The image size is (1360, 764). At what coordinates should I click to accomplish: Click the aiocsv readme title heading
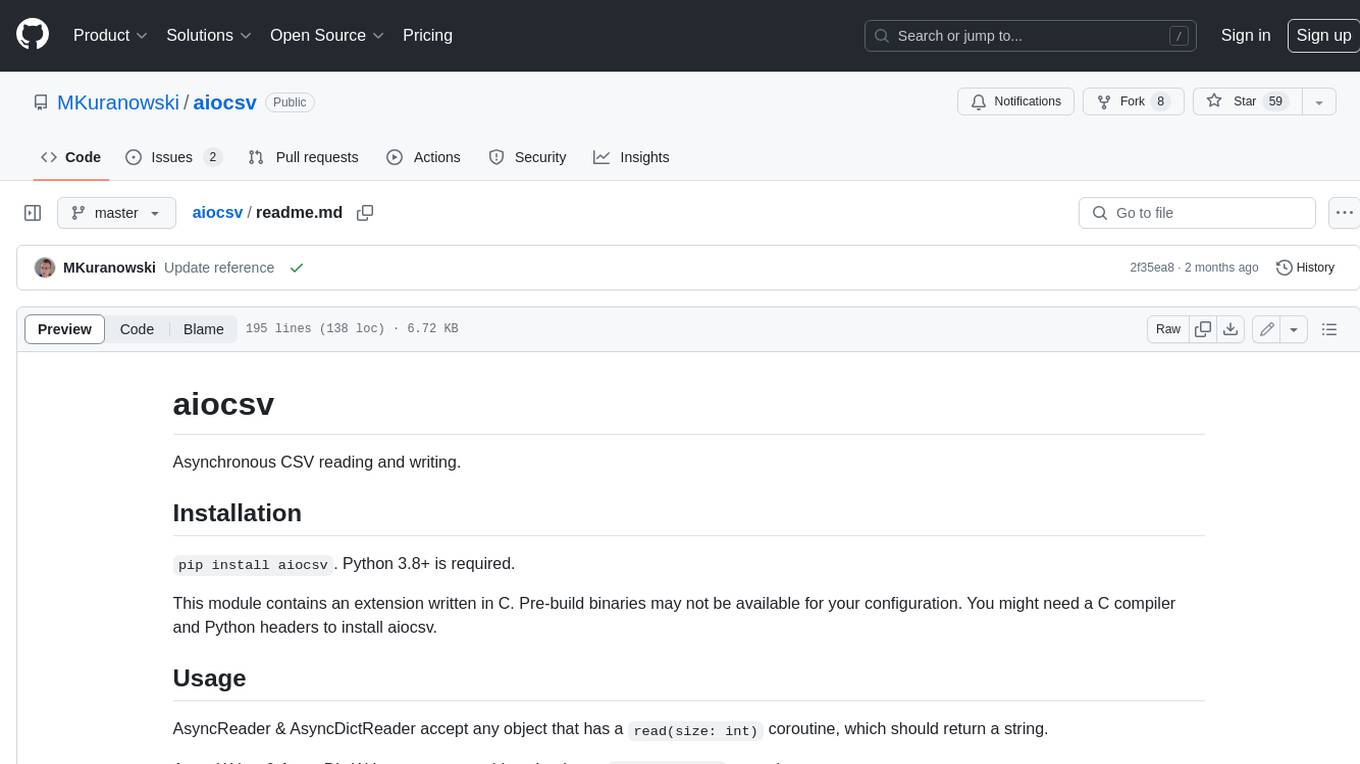pos(223,404)
